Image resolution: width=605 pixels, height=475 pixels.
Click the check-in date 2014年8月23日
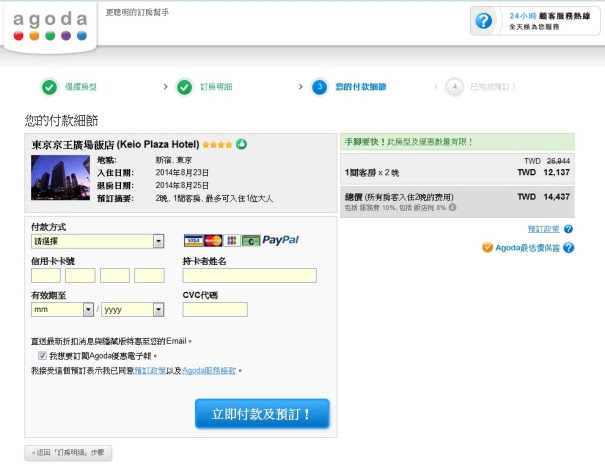[x=182, y=172]
